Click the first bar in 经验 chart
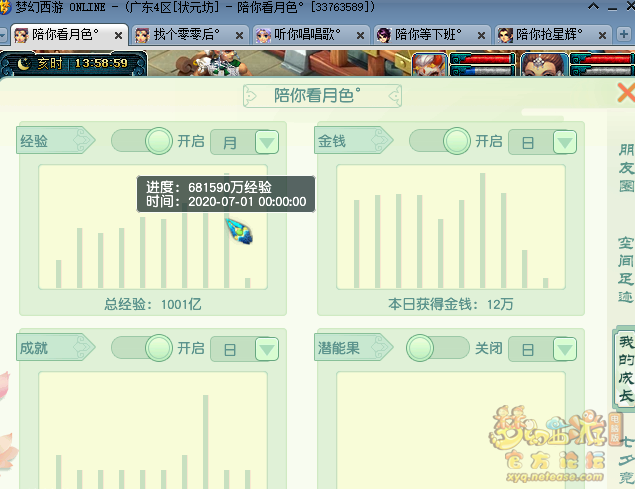 point(58,274)
